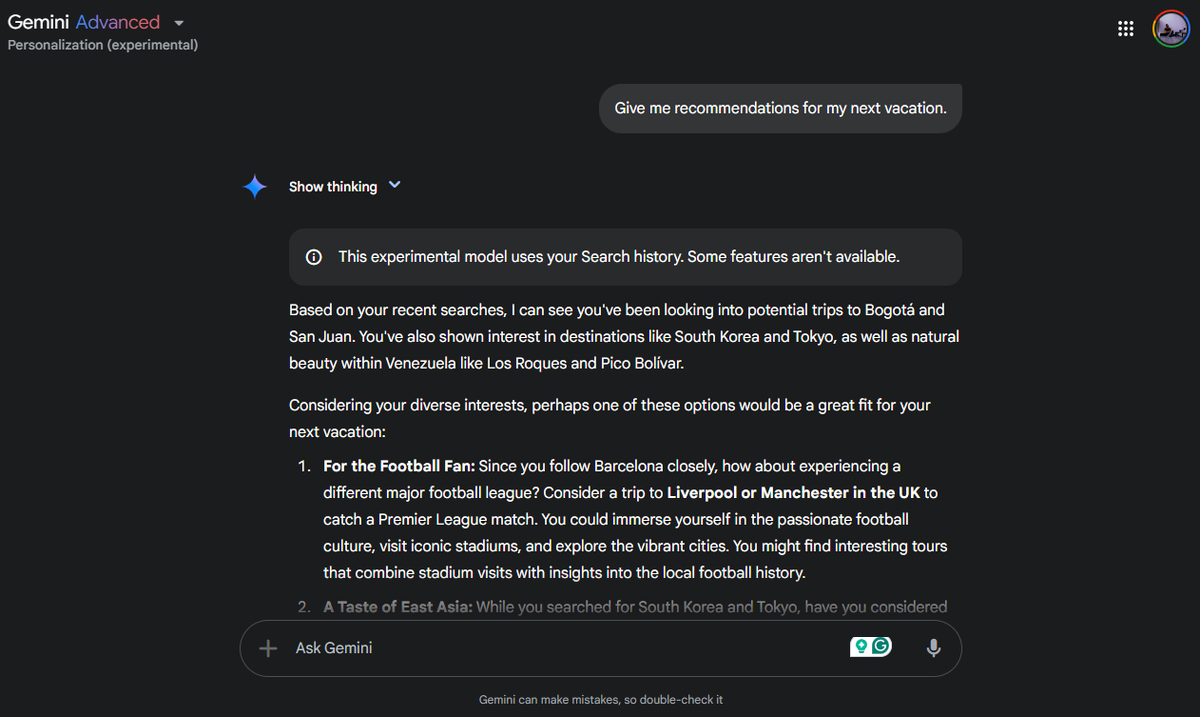Click the vacation recommendations prompt bubble

pos(780,108)
